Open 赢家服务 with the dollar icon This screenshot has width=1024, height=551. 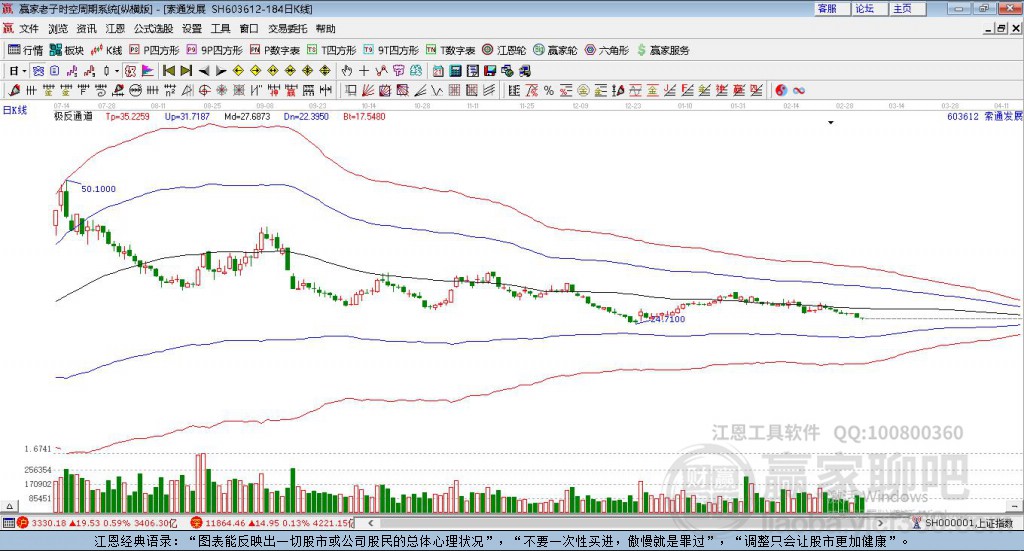tap(663, 50)
